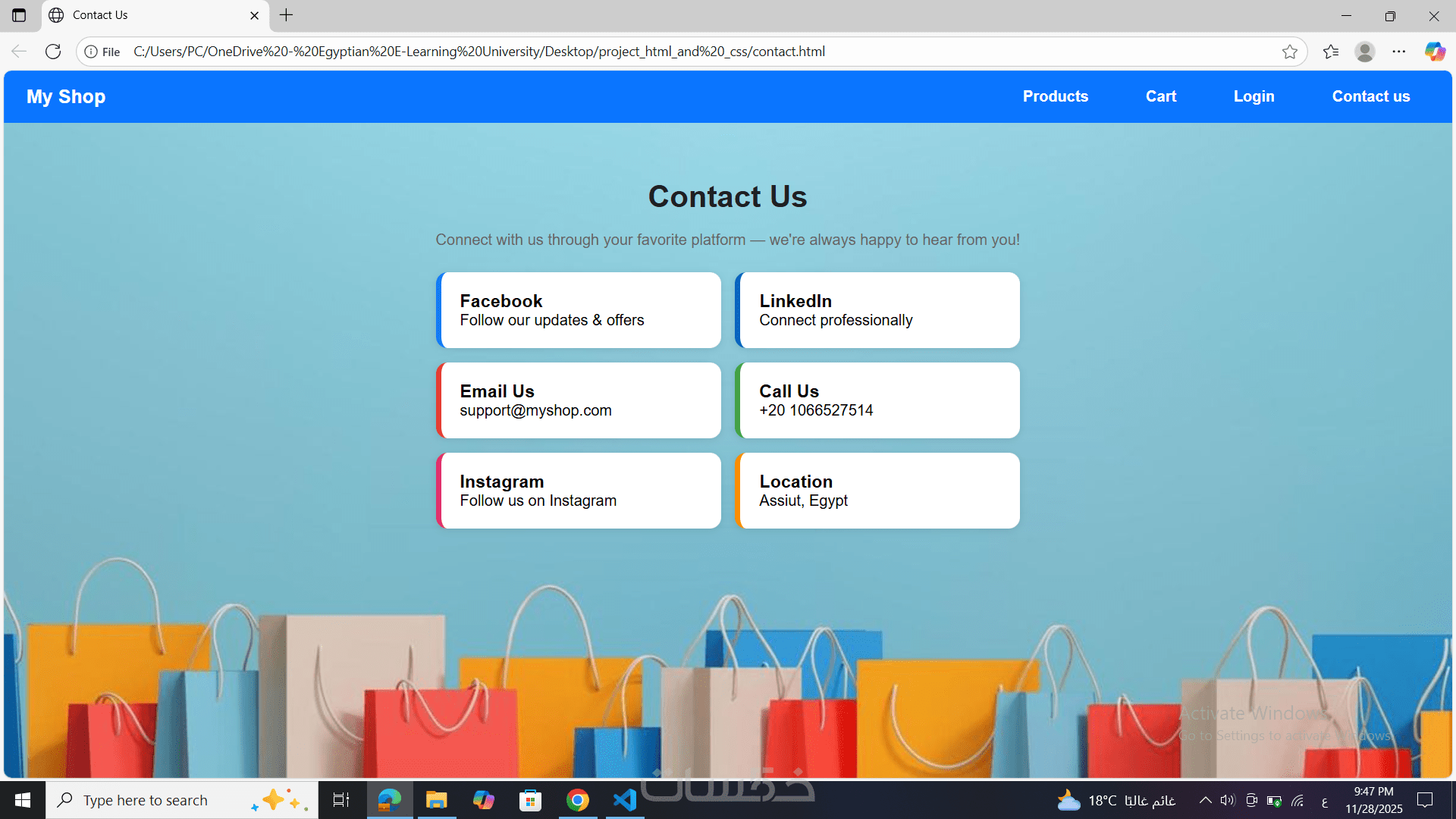
Task: Open tab actions menu icon
Action: coord(19,15)
